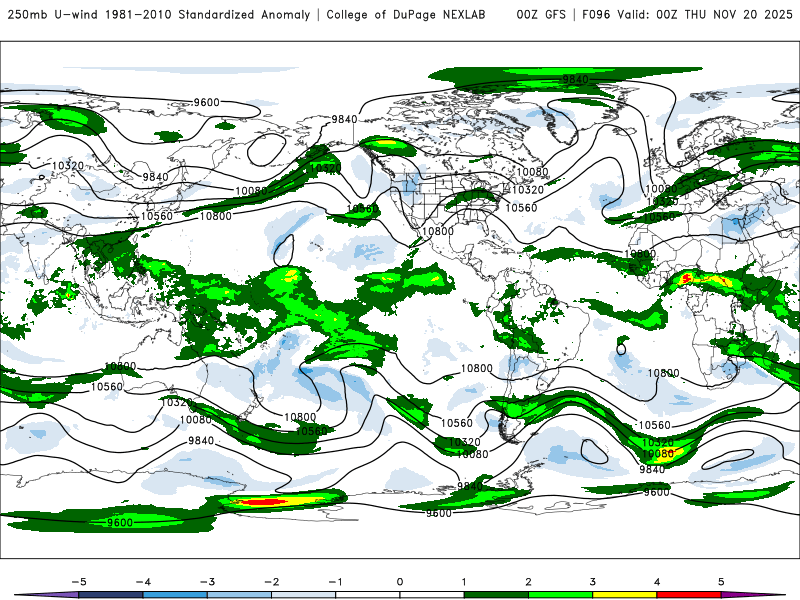Click the '-3' color bar label
Viewport: 800px width, 600px height.
pos(207,582)
